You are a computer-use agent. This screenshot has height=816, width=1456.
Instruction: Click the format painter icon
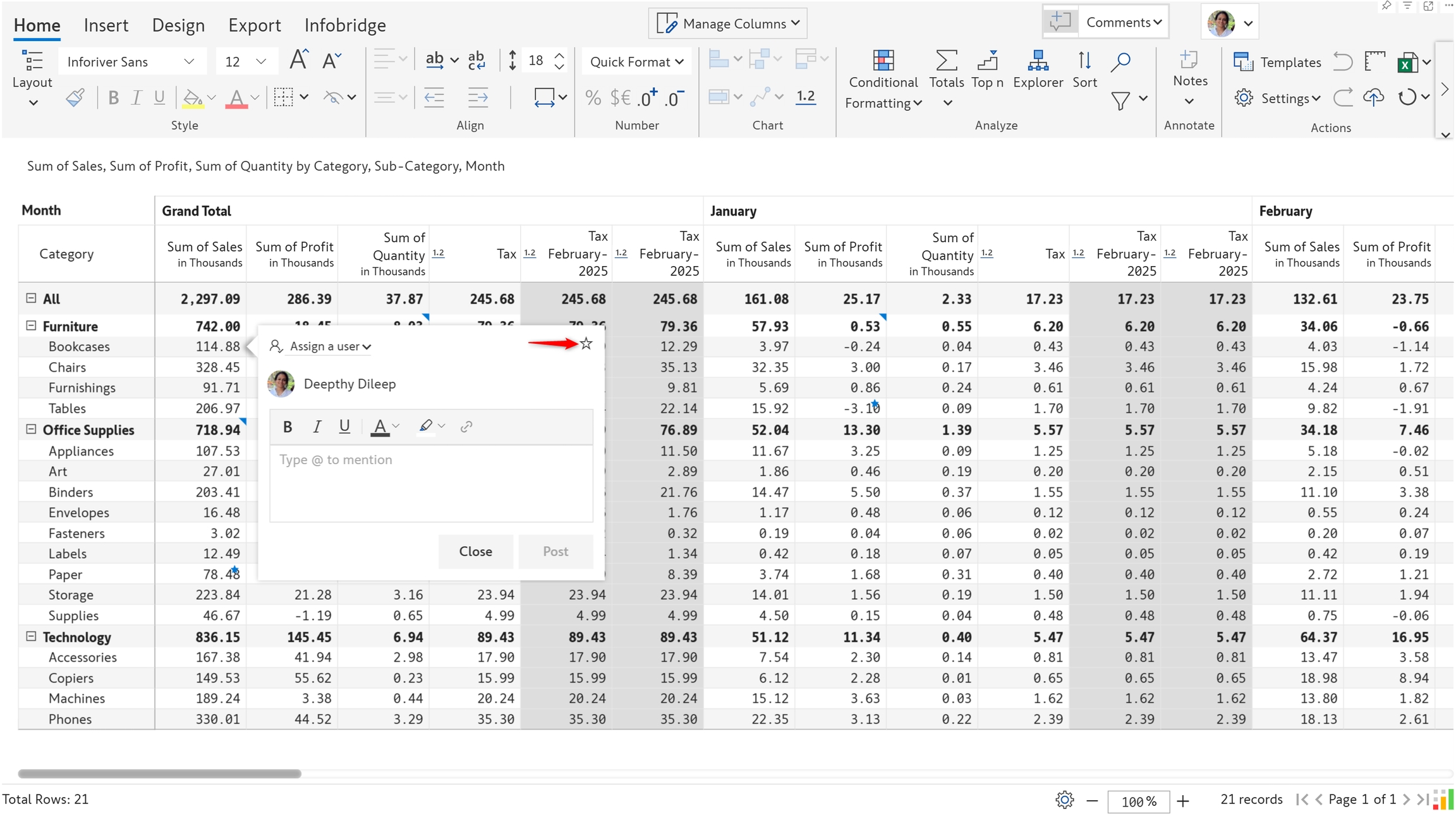tap(75, 98)
